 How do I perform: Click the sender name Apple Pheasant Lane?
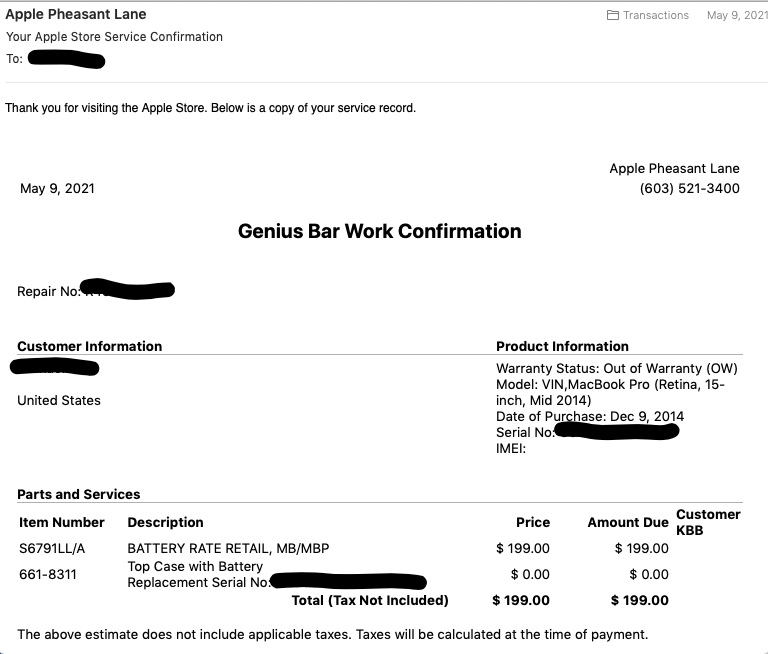(76, 14)
